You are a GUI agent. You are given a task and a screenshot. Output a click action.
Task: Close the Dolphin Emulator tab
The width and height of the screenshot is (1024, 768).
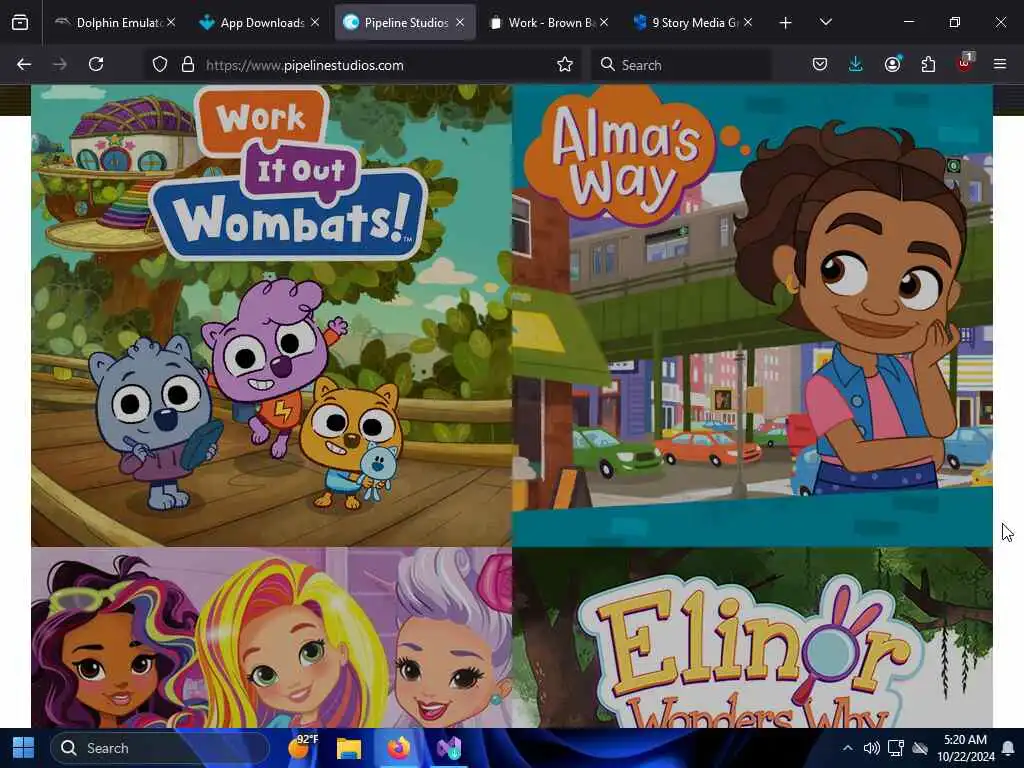click(x=171, y=23)
